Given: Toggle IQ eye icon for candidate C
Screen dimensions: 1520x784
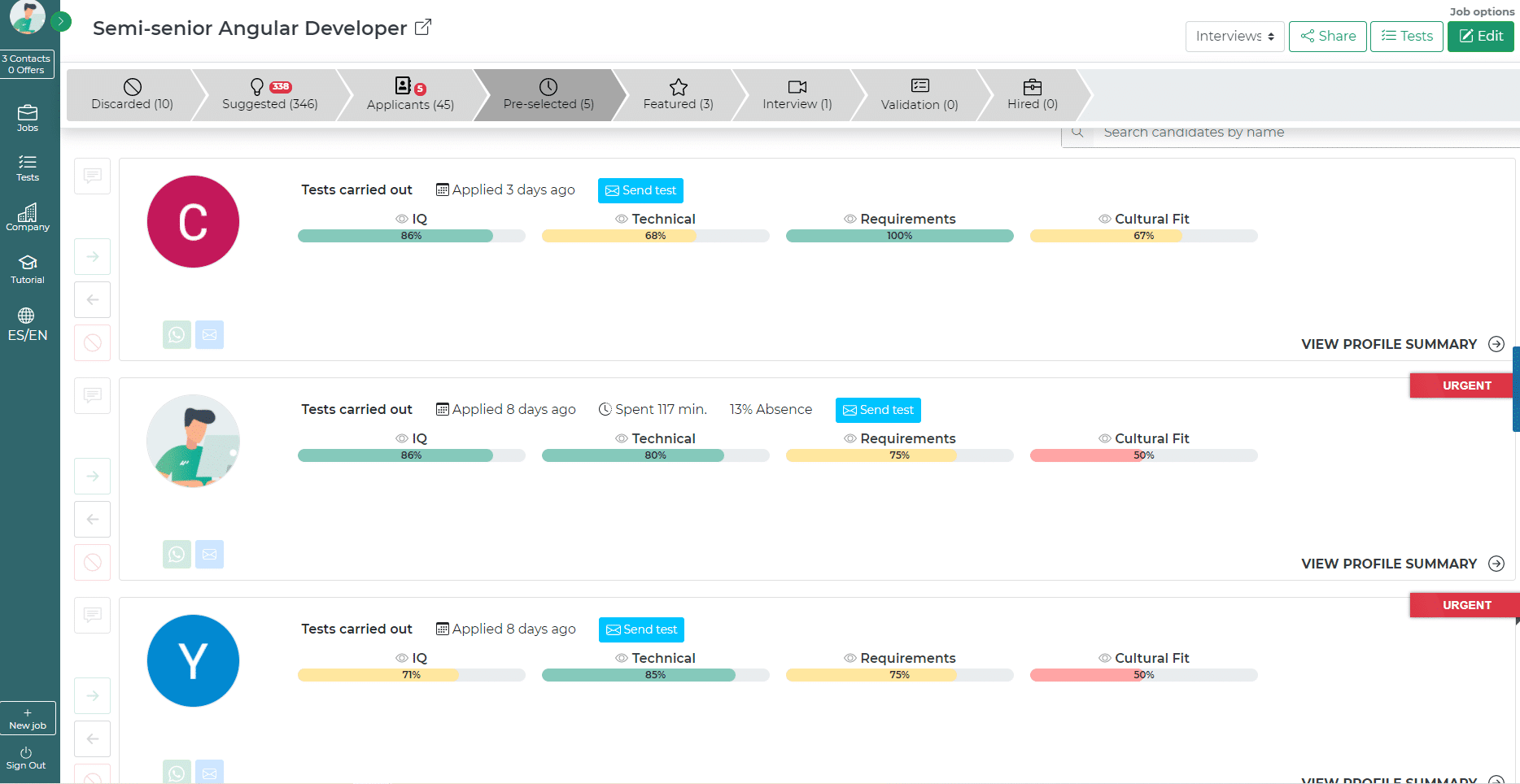Looking at the screenshot, I should pos(402,219).
